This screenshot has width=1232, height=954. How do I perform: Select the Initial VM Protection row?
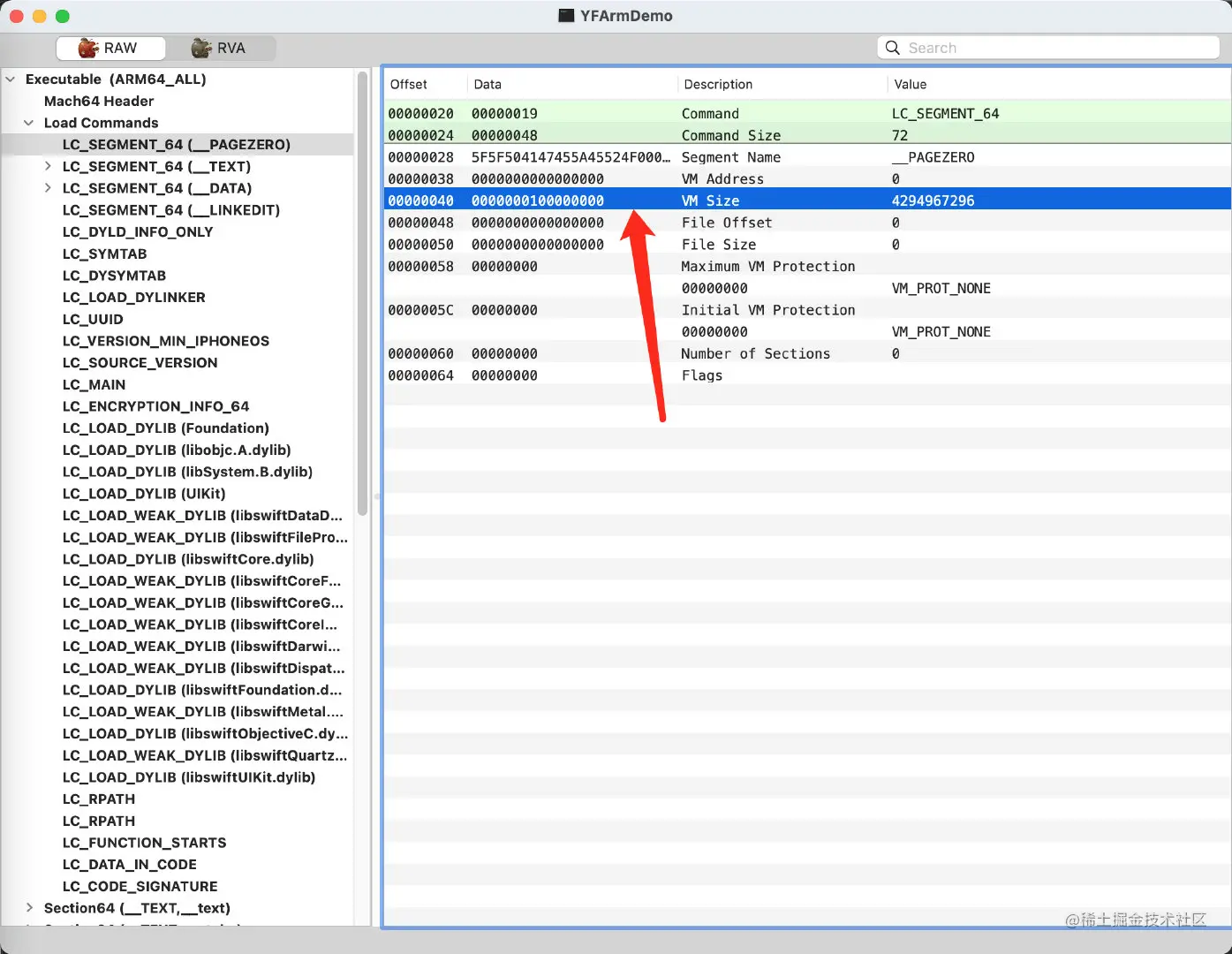click(x=807, y=310)
